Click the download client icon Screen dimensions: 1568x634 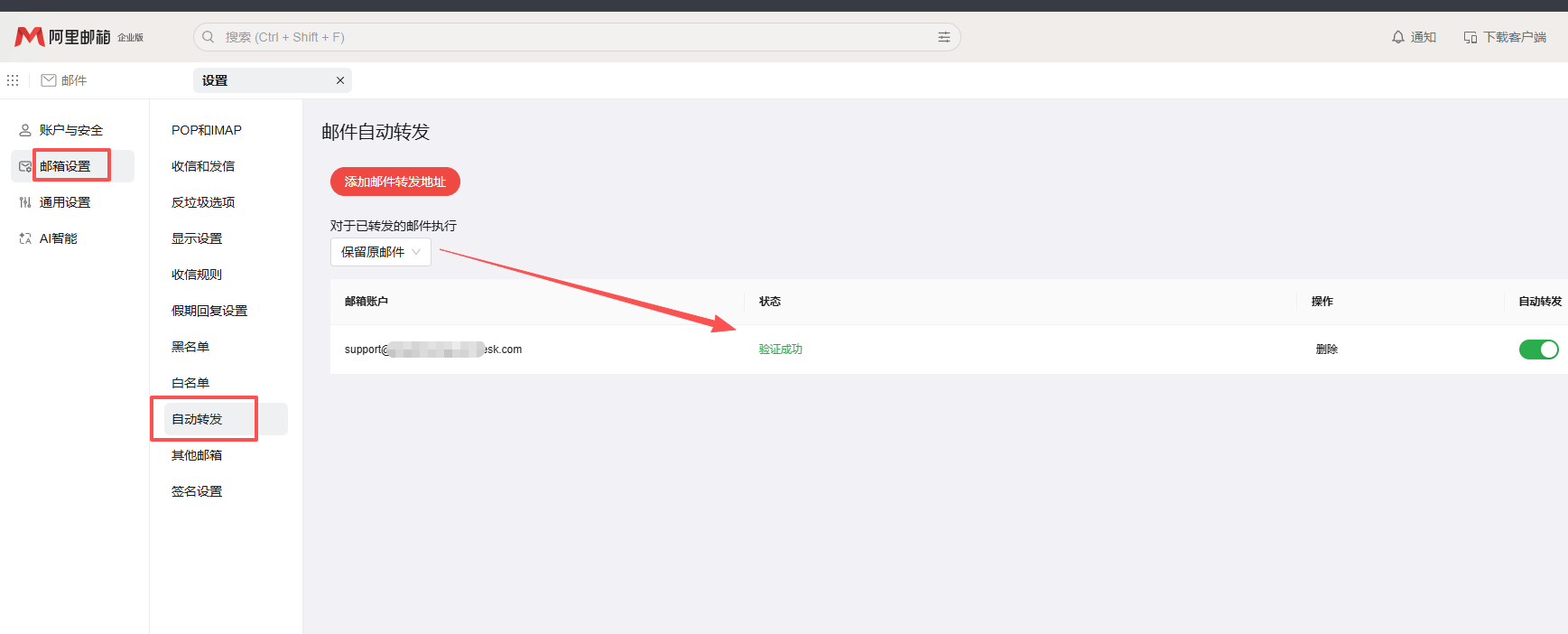[x=1470, y=37]
